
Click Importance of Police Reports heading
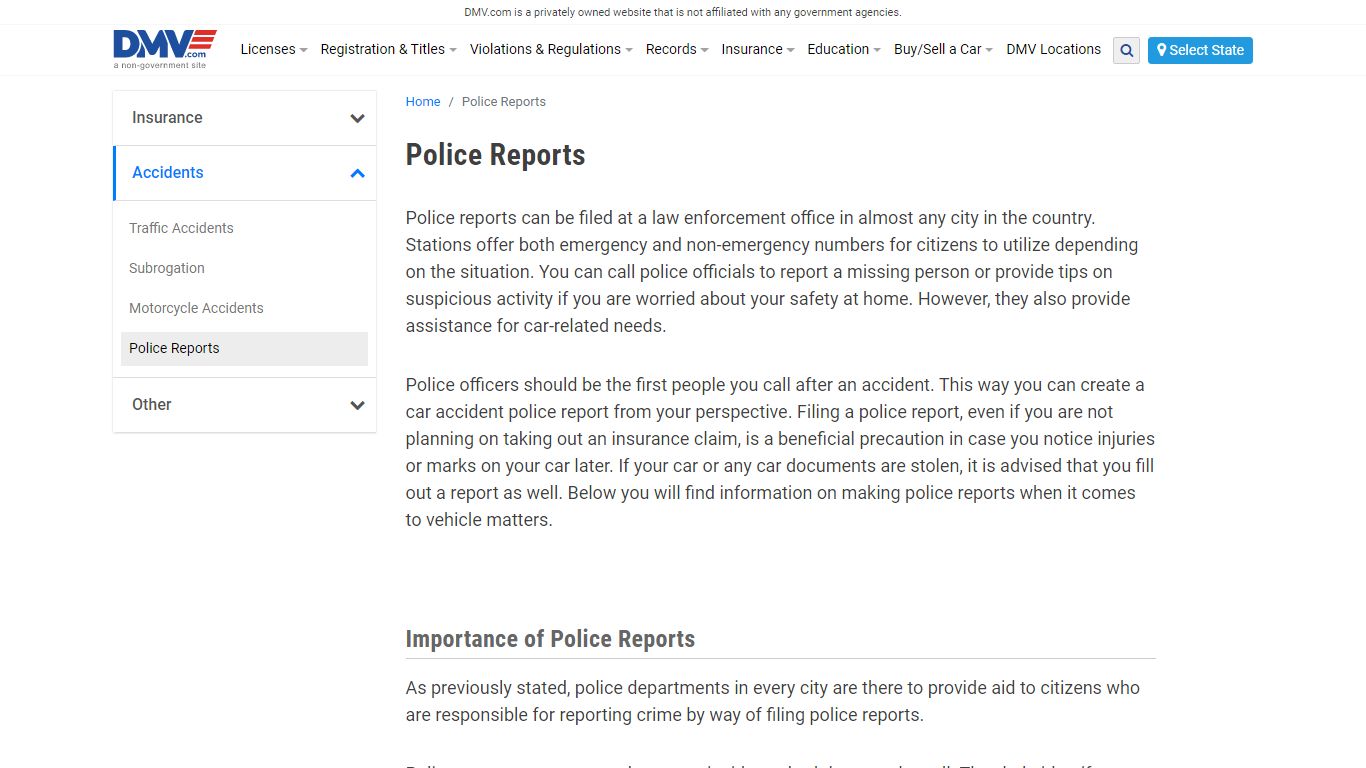point(550,639)
